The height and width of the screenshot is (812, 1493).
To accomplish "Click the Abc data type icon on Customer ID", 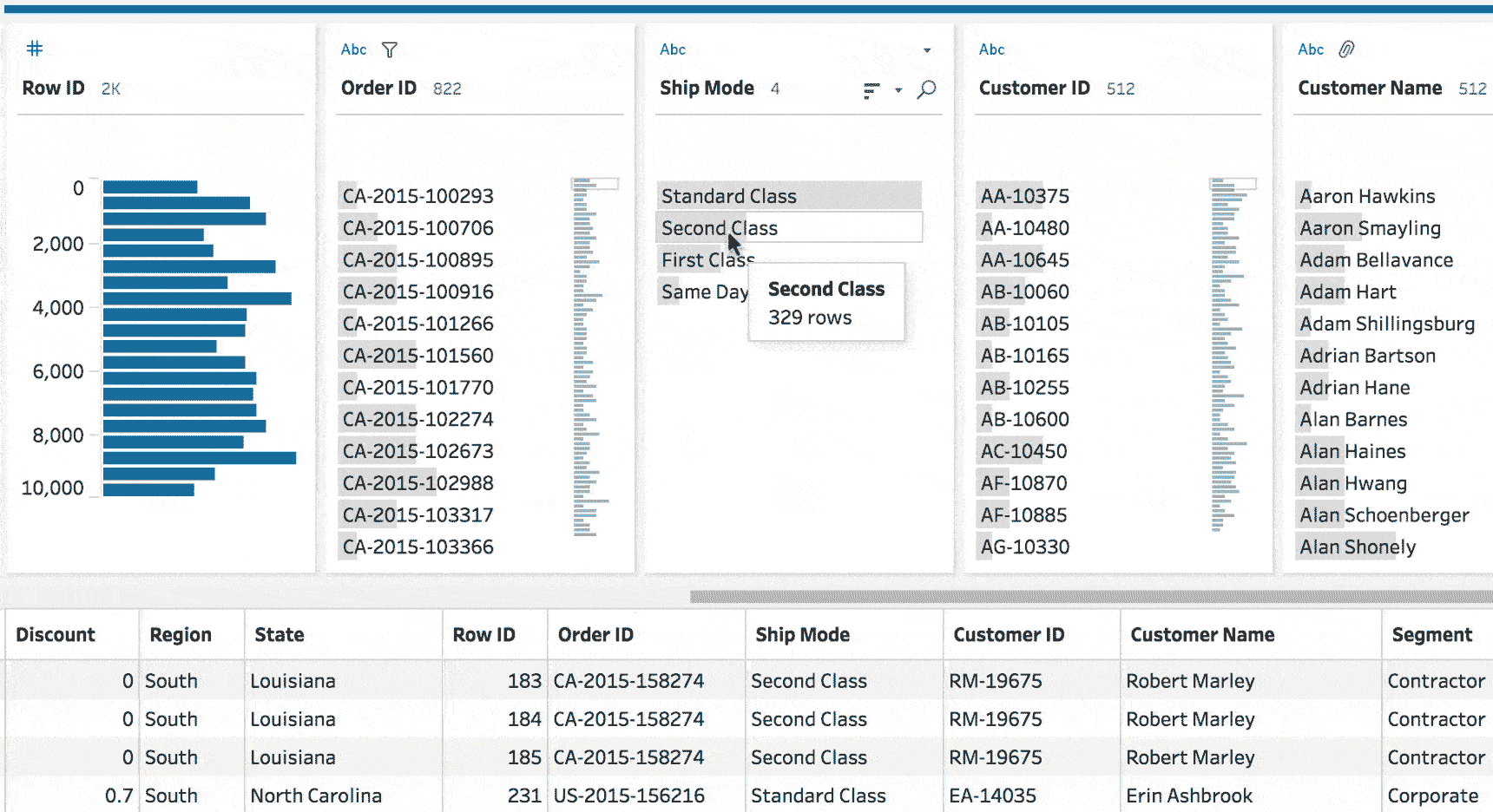I will click(x=991, y=49).
